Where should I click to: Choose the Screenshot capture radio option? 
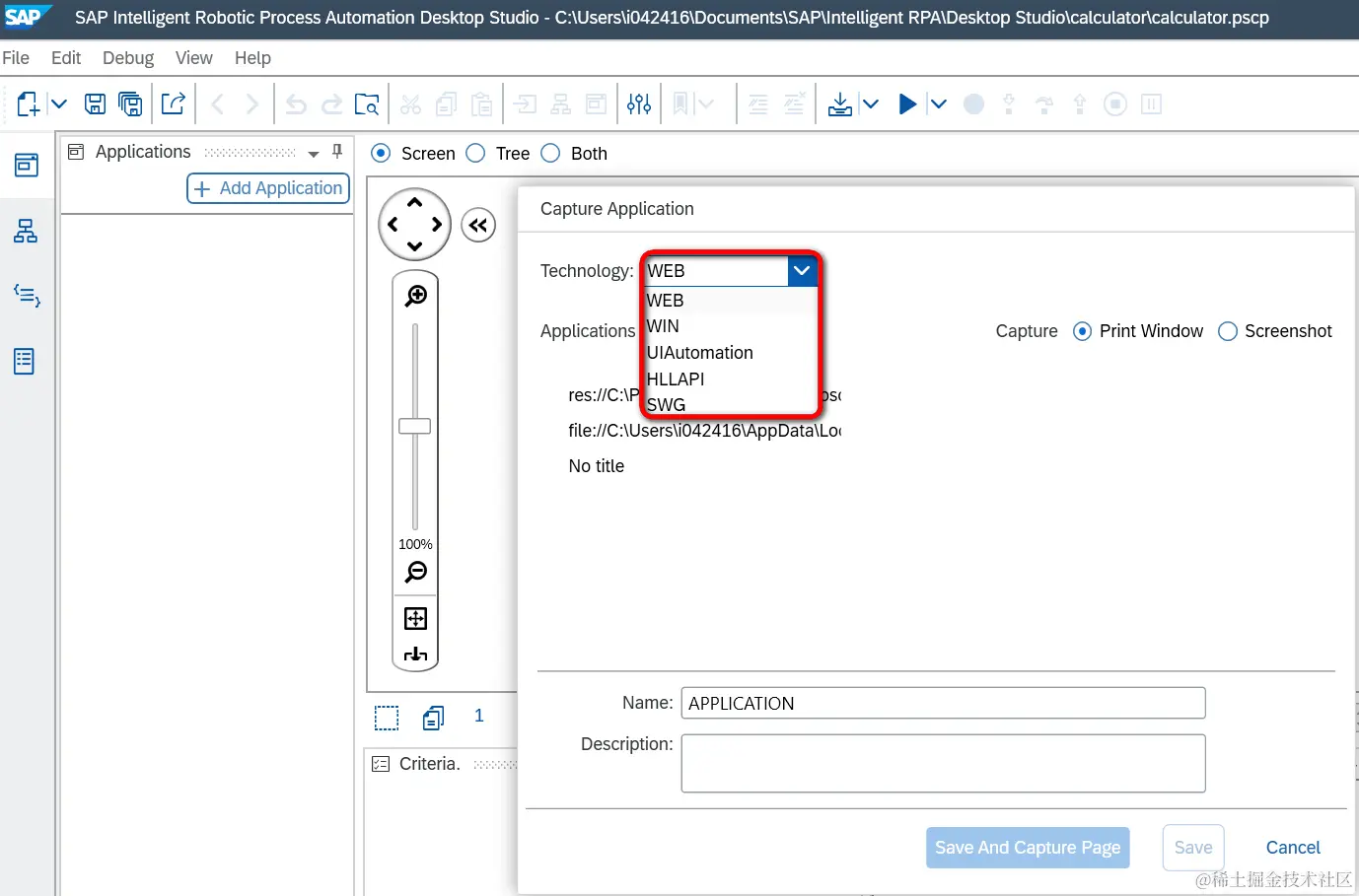(x=1228, y=331)
